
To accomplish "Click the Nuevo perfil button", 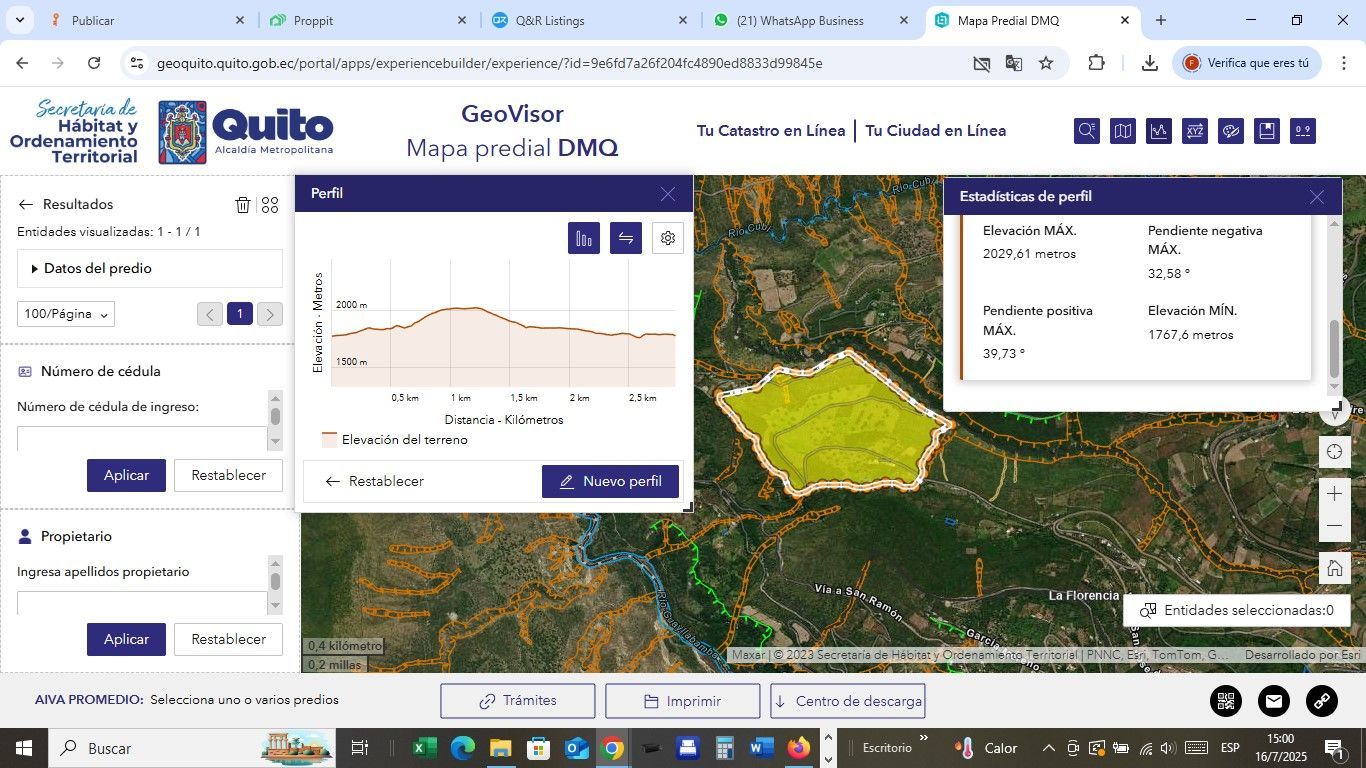I will [610, 481].
